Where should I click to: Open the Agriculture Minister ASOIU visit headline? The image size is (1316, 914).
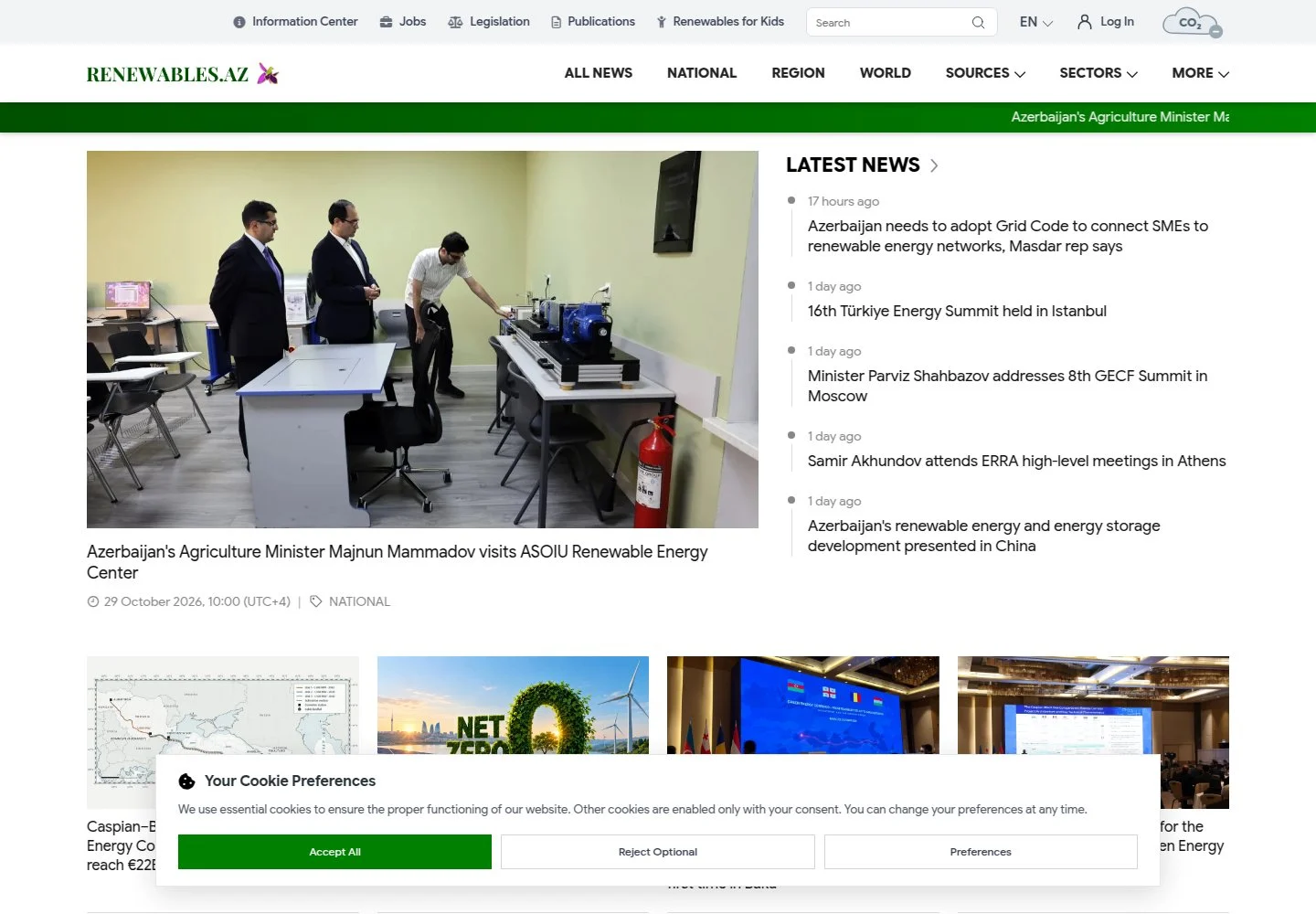point(398,562)
